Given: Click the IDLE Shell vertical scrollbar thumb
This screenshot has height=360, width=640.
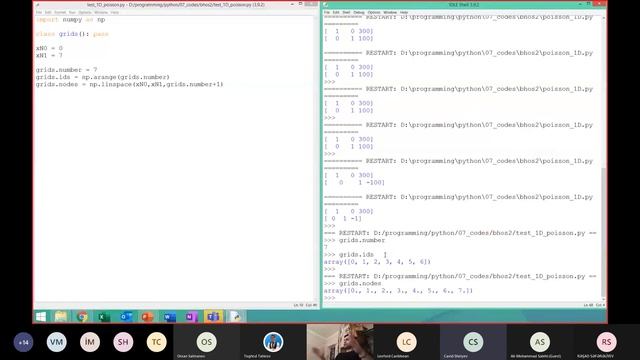Looking at the screenshot, I should (x=604, y=232).
